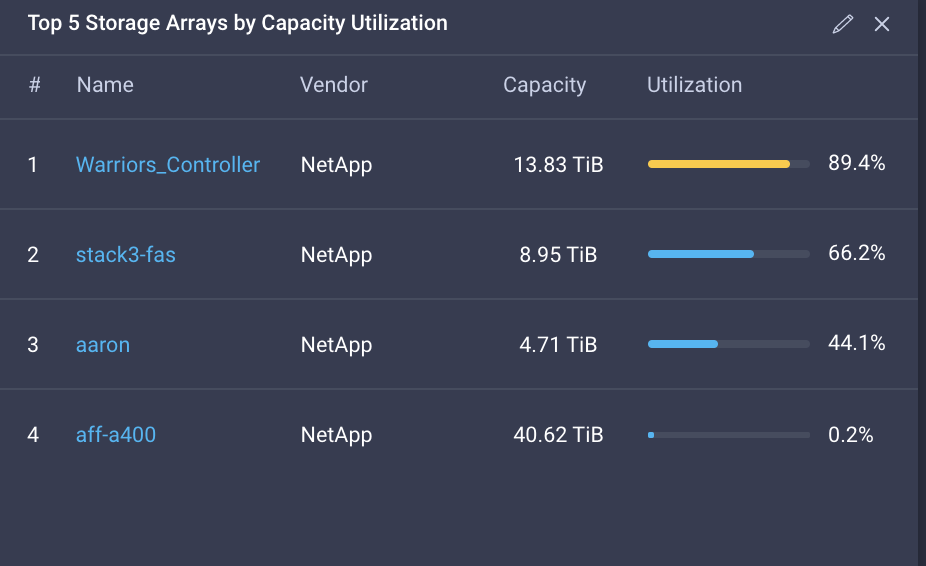This screenshot has width=926, height=566.
Task: Sort by the Utilization column header
Action: 694,85
